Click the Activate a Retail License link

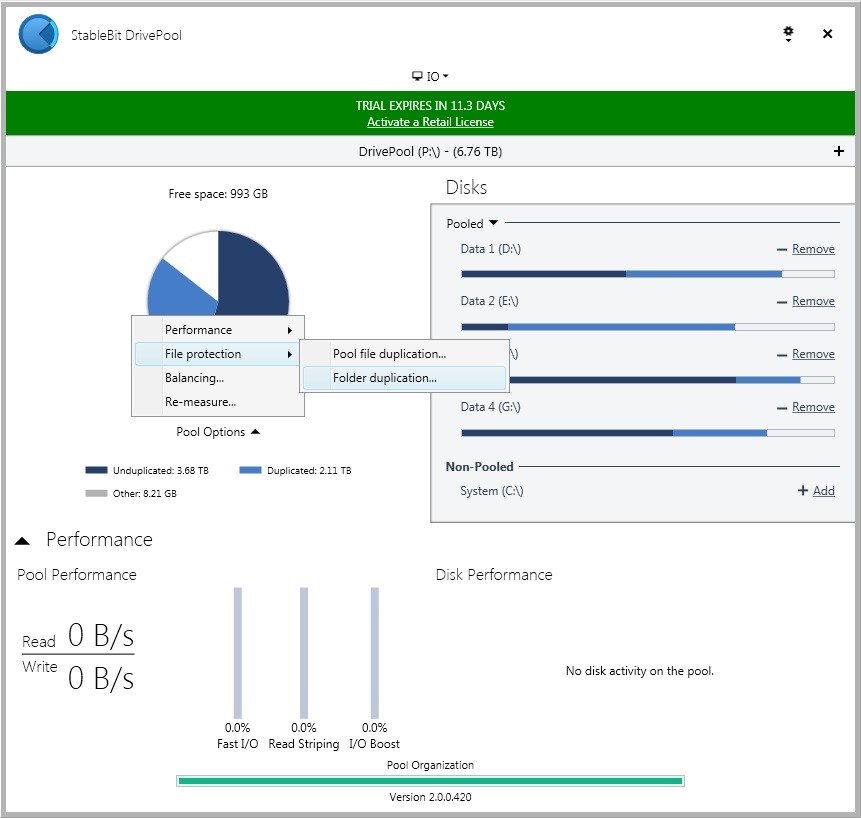(430, 122)
